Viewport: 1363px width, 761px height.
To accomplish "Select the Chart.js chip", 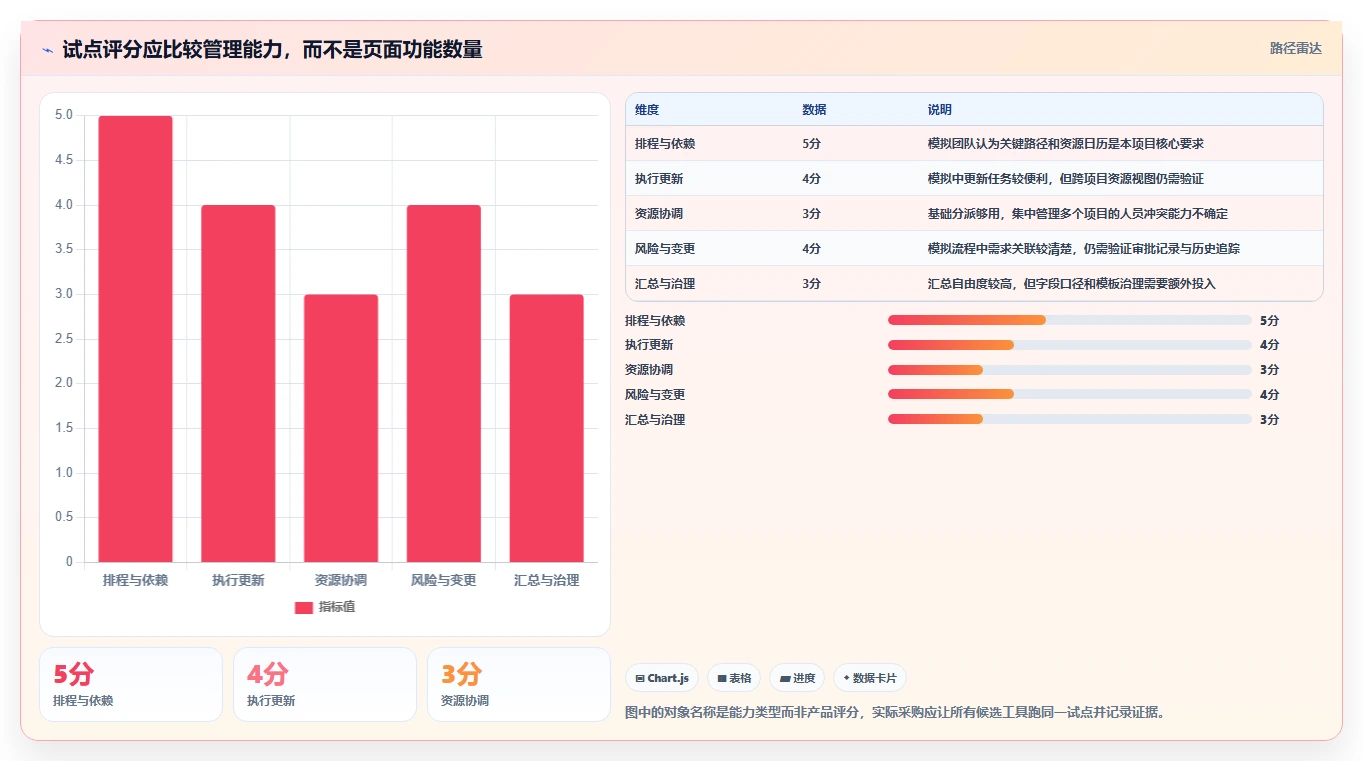I will coord(662,678).
